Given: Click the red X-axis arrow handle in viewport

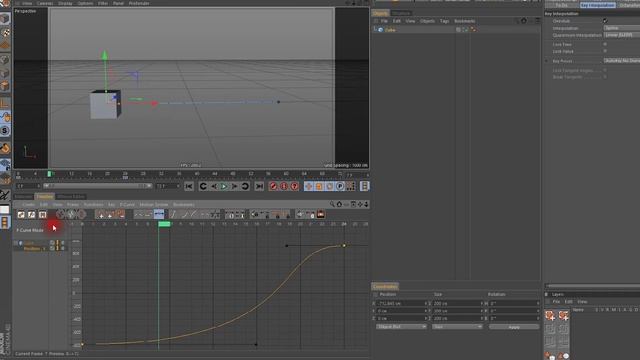Looking at the screenshot, I should point(154,104).
